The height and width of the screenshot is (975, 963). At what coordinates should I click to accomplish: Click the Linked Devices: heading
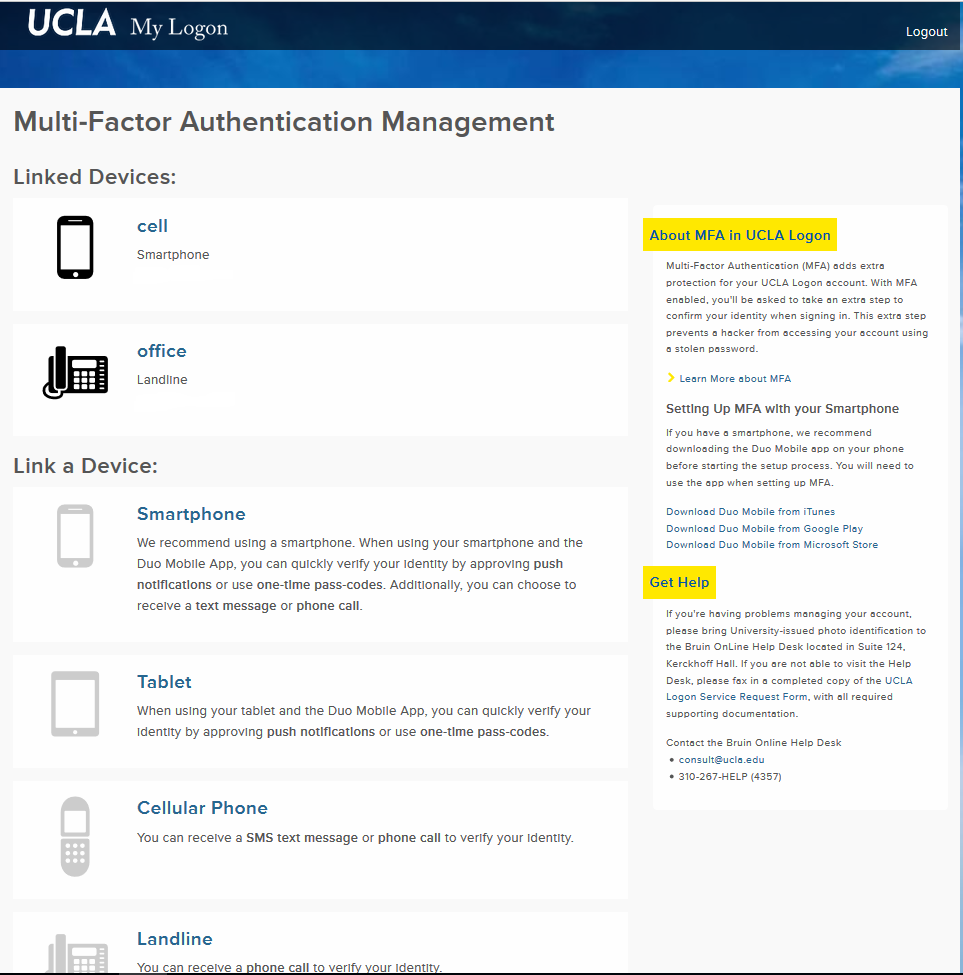[94, 177]
